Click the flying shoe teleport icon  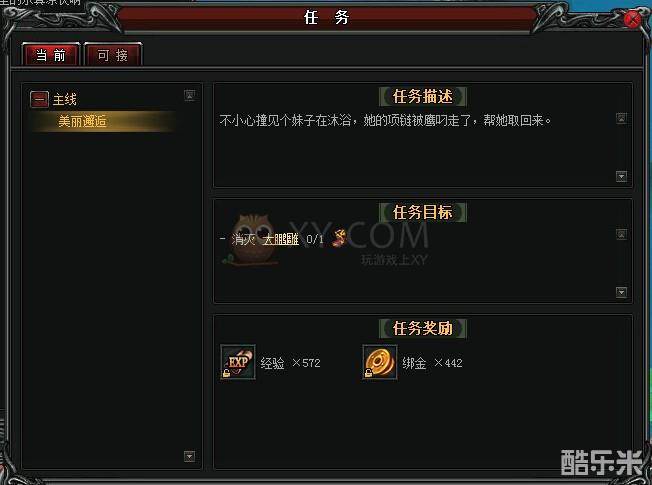point(339,238)
